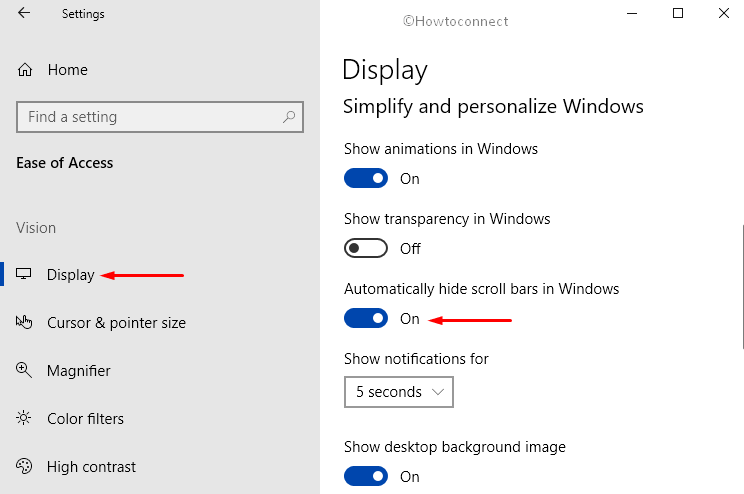This screenshot has height=494, width=744.
Task: Enable Show transparency in Windows
Action: pyautogui.click(x=366, y=248)
